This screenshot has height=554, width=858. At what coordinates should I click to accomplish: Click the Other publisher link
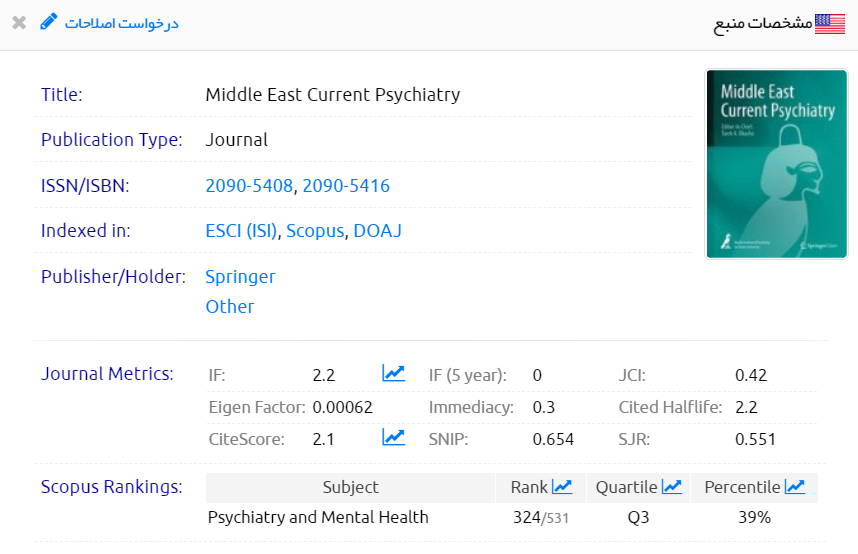(230, 306)
